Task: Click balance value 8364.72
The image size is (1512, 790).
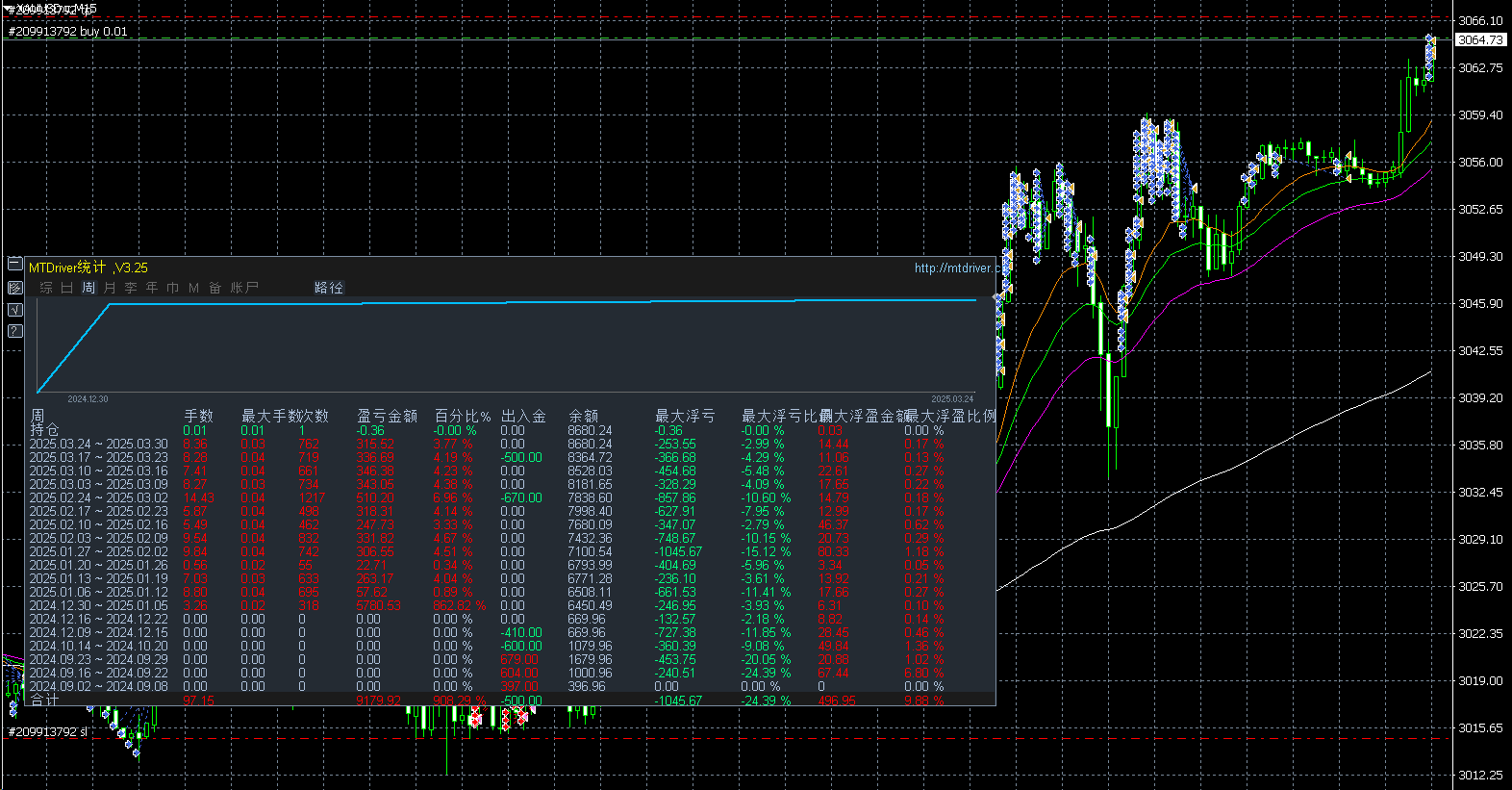Action: (x=590, y=457)
